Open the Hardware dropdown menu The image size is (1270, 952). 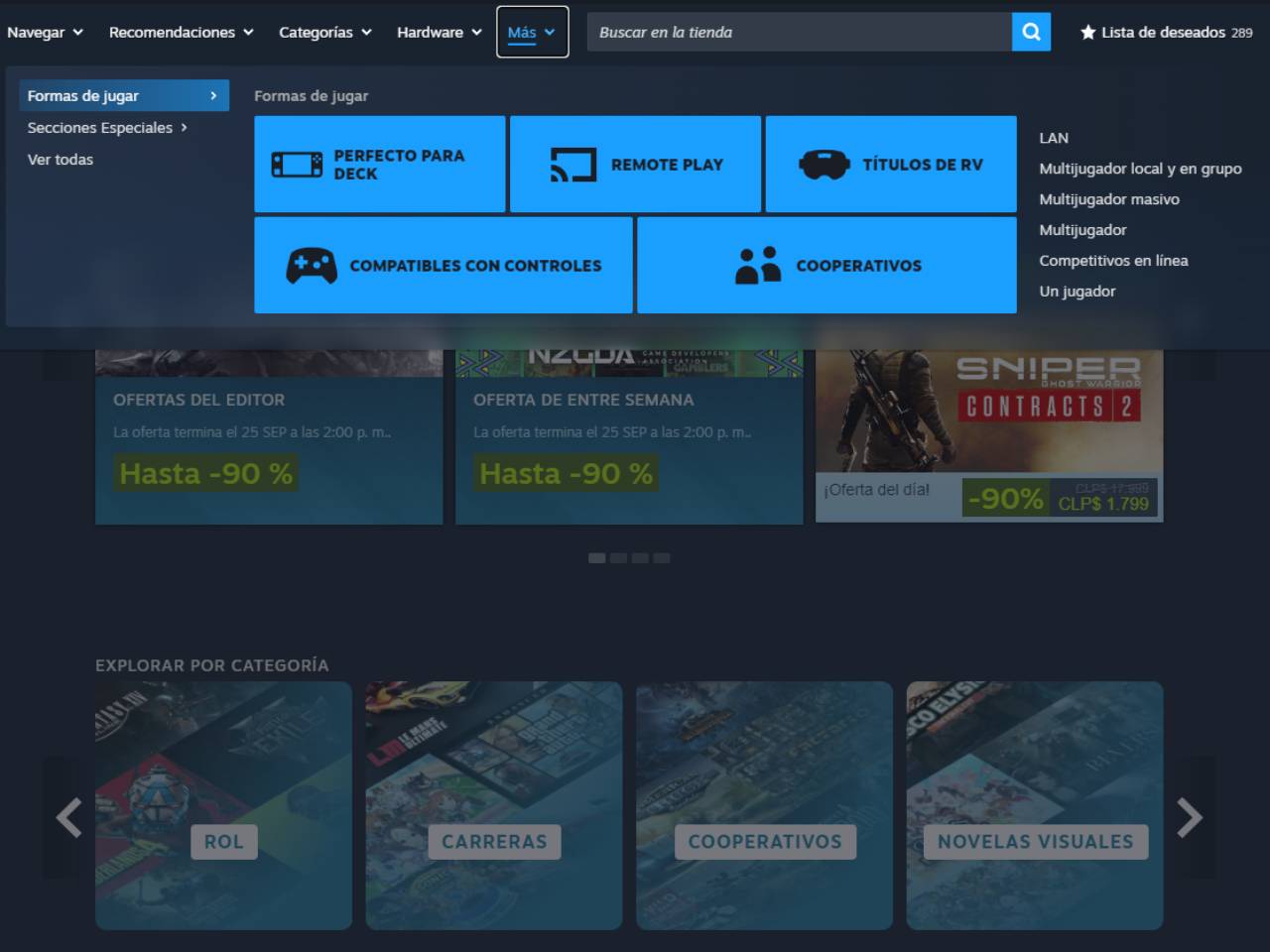(x=439, y=33)
